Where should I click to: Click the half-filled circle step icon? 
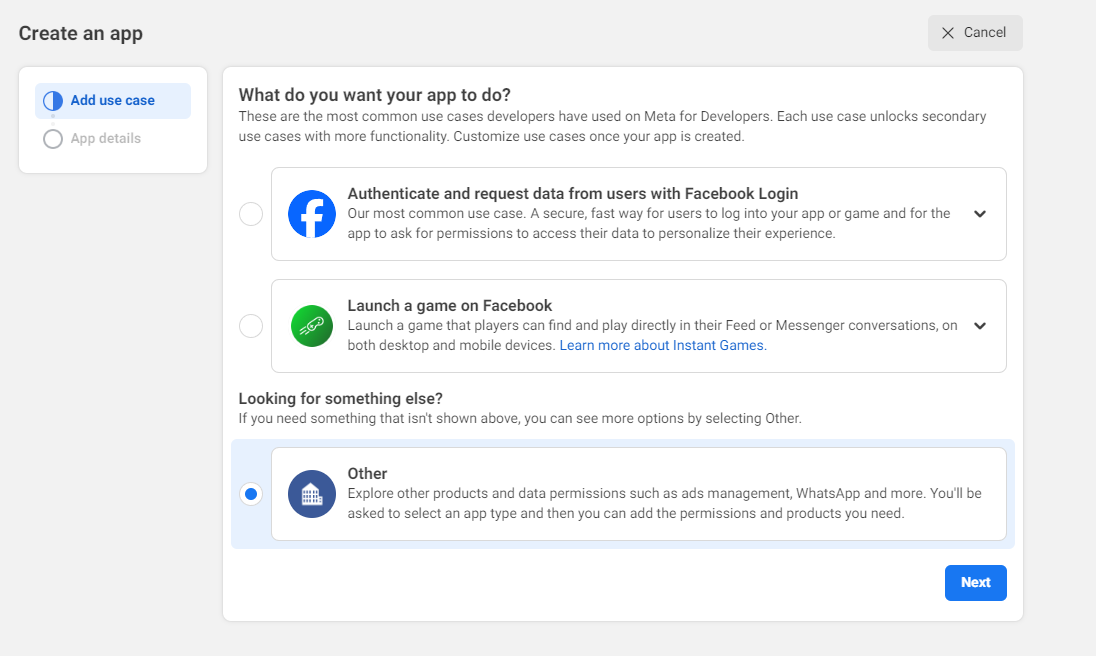[x=53, y=101]
